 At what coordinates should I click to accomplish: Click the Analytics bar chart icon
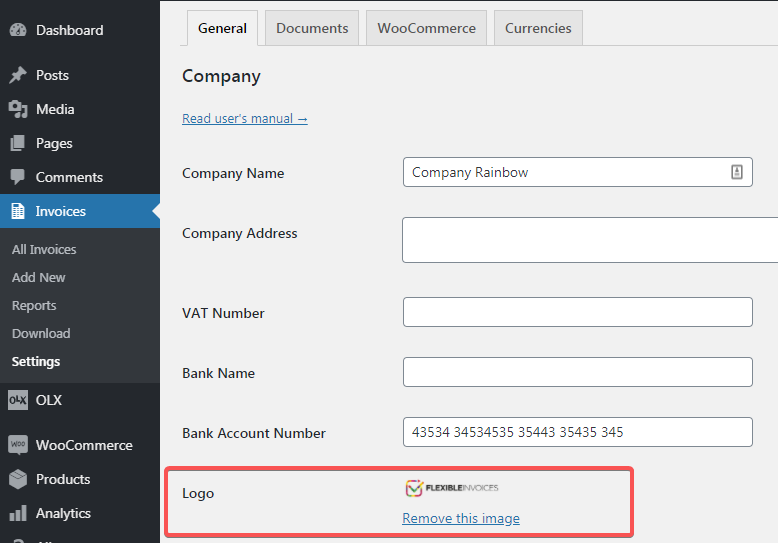(18, 513)
